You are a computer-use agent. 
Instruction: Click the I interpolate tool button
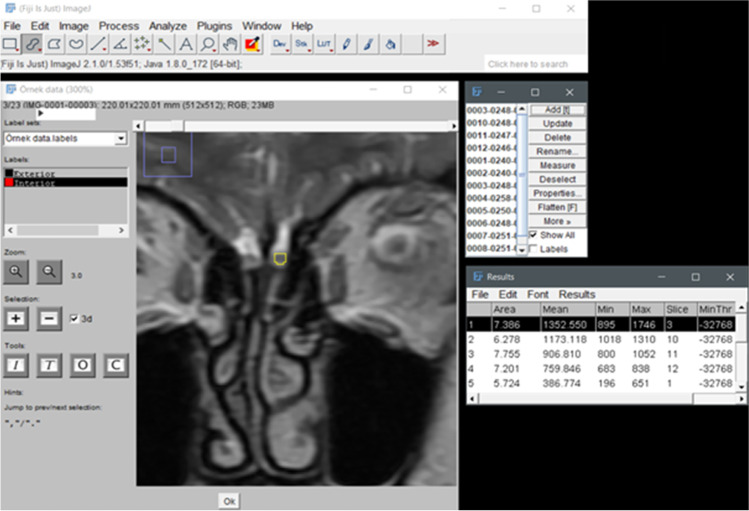[16, 365]
